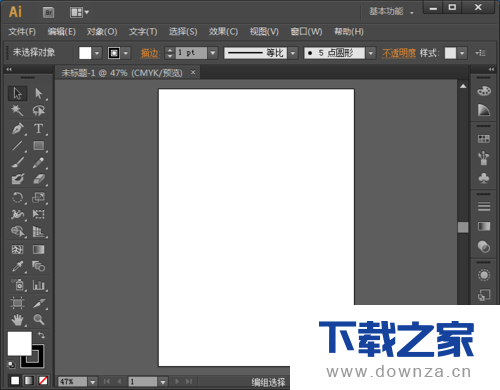Open the 窗口(W) menu
This screenshot has width=500, height=390.
pos(306,32)
